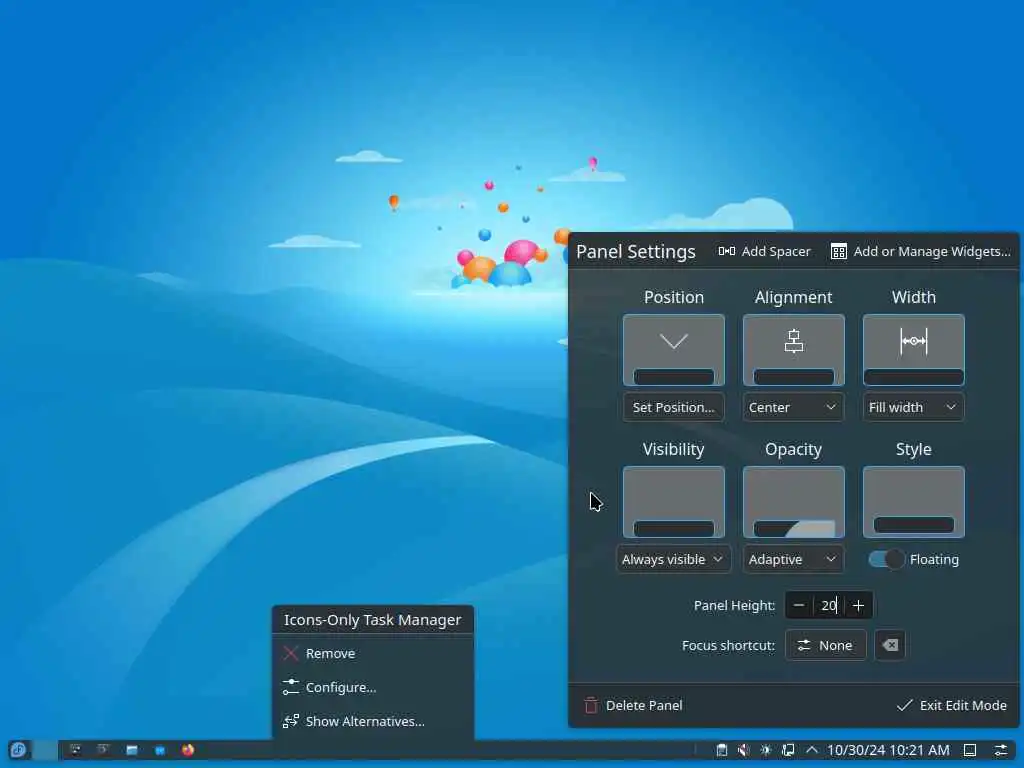The height and width of the screenshot is (768, 1024).
Task: Expand the hidden system tray icons arrow
Action: (x=811, y=750)
